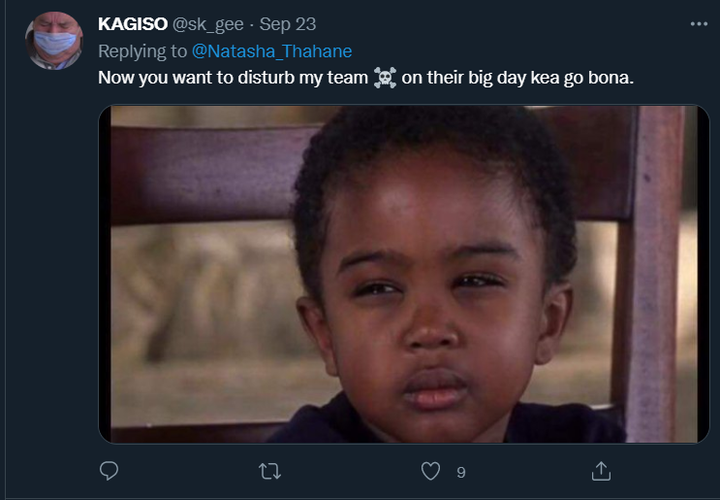Viewport: 720px width, 500px height.
Task: Retweet the post using the arrows icon
Action: [270, 472]
